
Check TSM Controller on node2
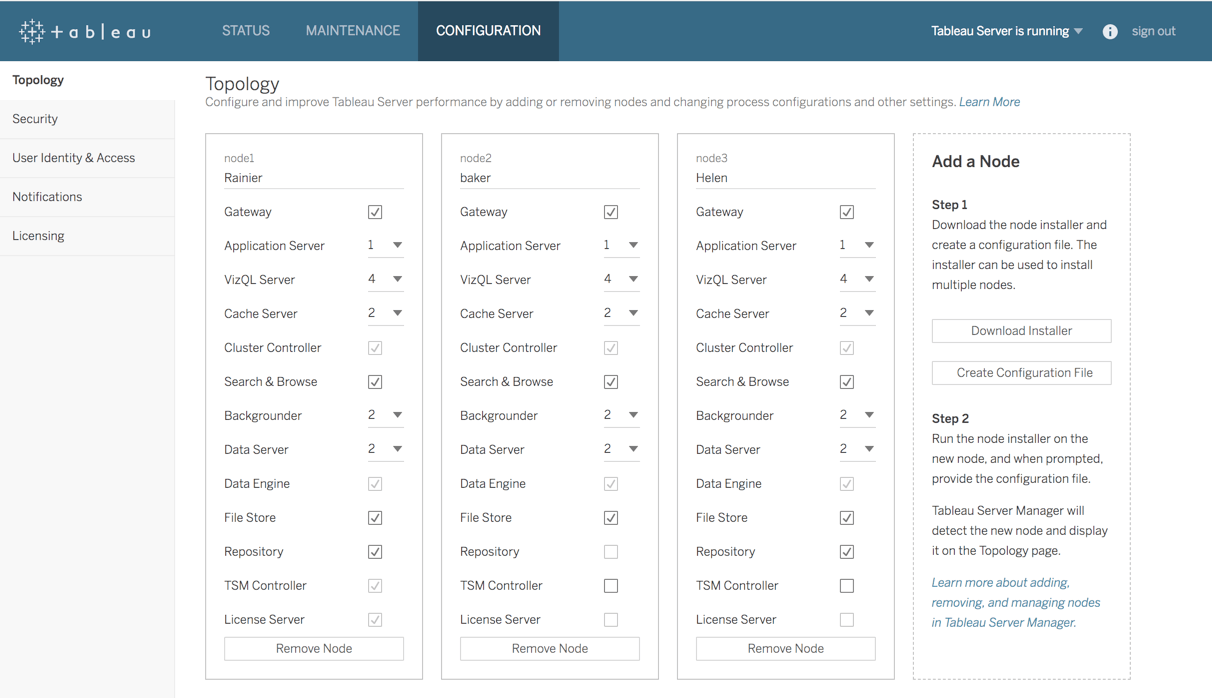611,586
